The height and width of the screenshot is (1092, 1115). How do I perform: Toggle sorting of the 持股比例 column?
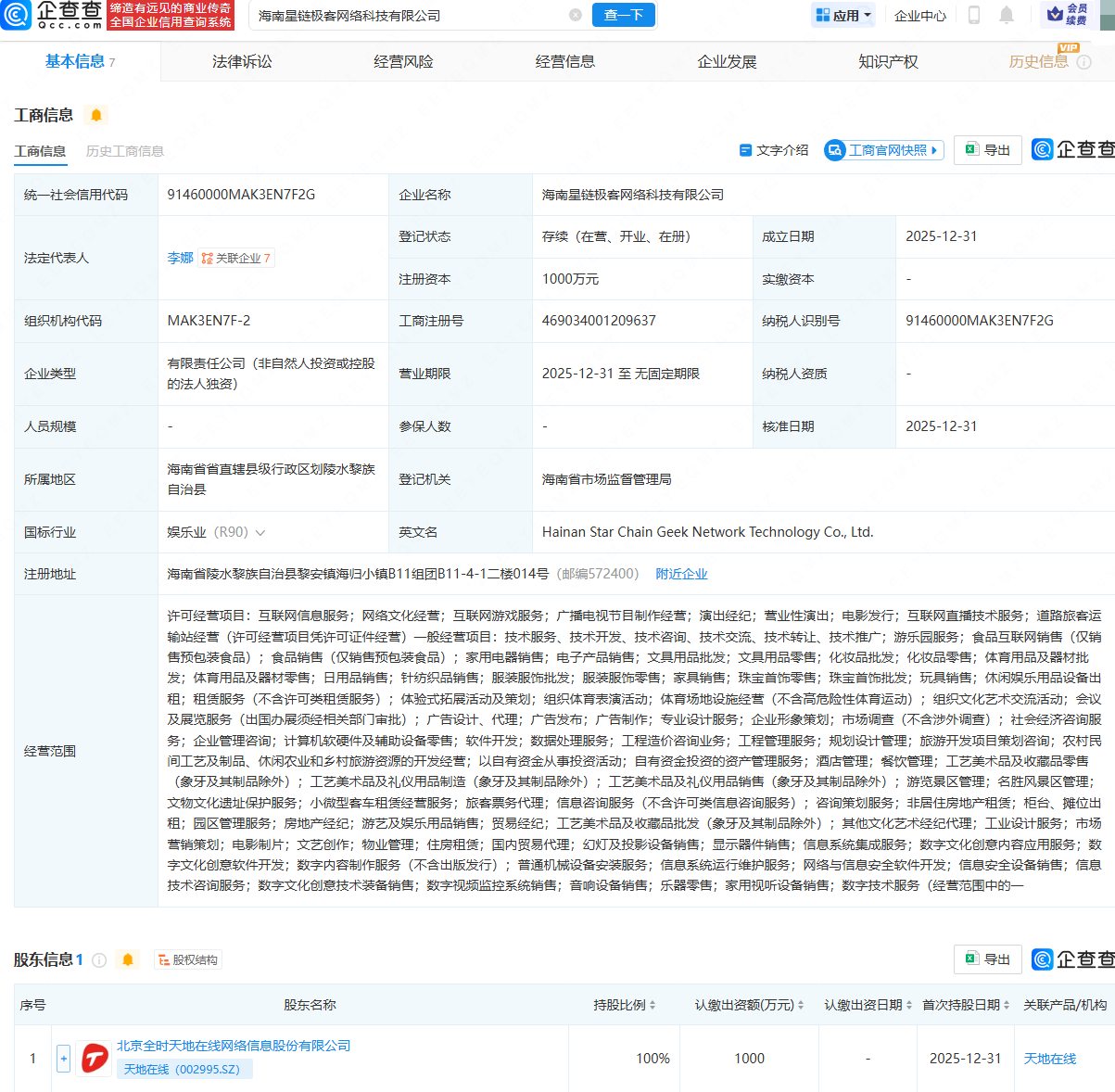point(652,1003)
